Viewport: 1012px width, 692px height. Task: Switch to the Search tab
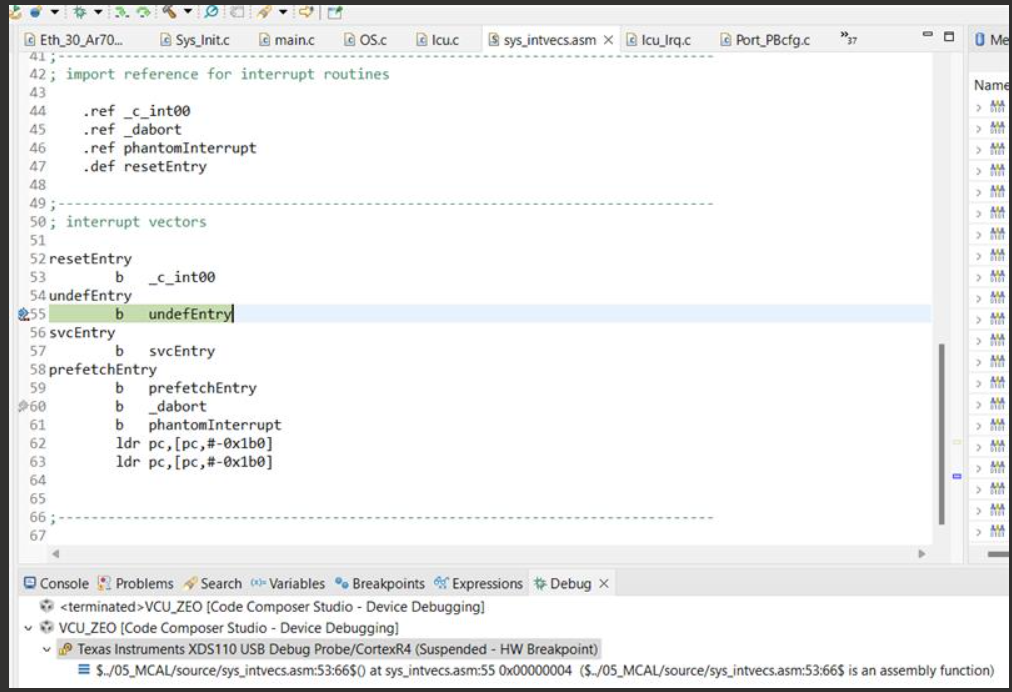point(212,584)
